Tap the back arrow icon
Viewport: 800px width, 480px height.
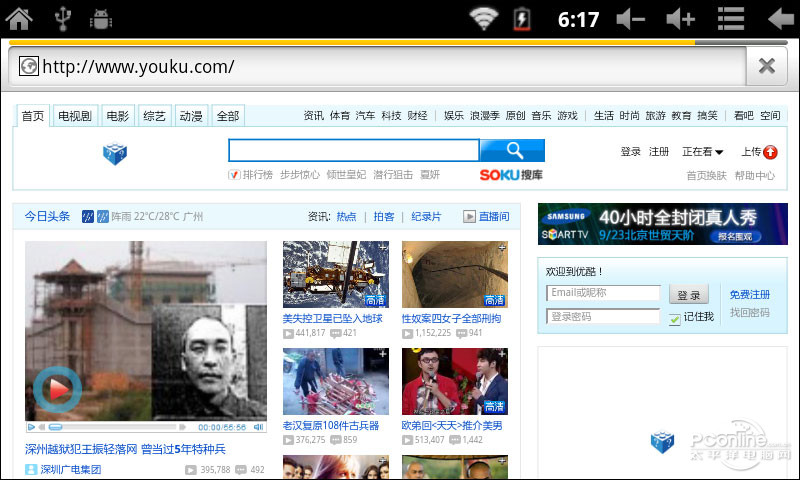tap(781, 19)
